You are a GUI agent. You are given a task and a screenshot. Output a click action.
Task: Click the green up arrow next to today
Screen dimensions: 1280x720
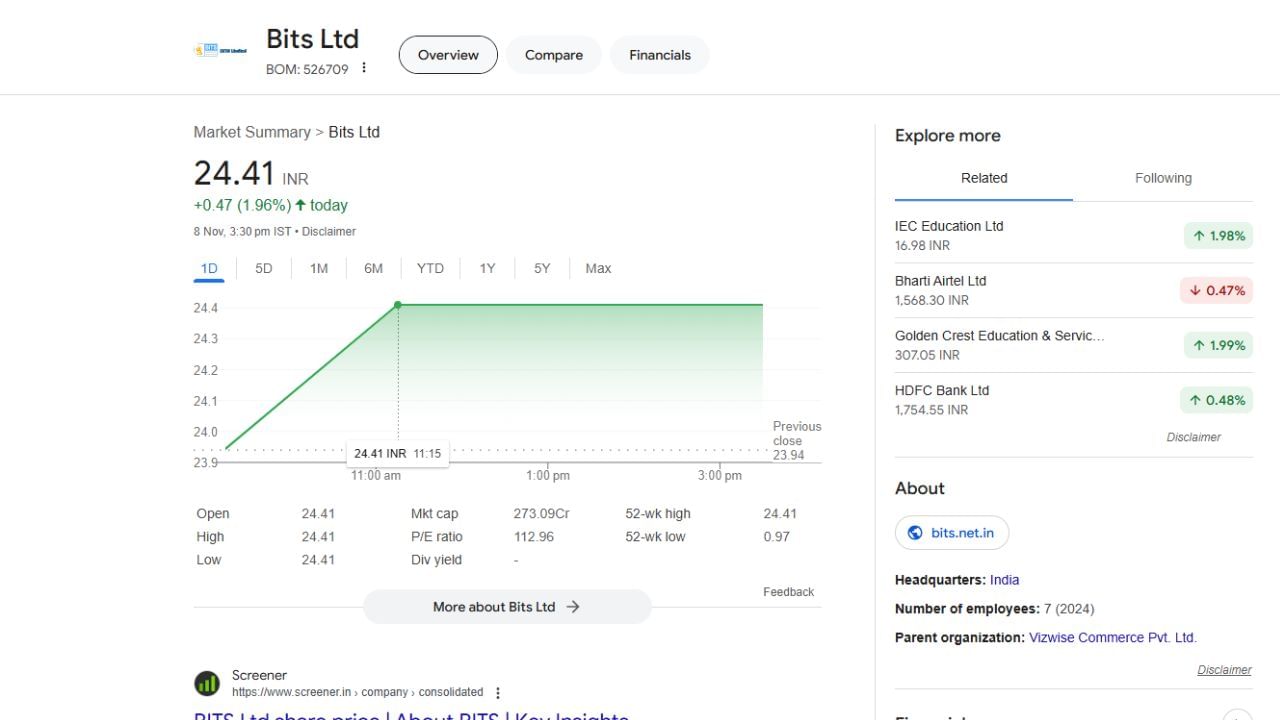pyautogui.click(x=300, y=205)
